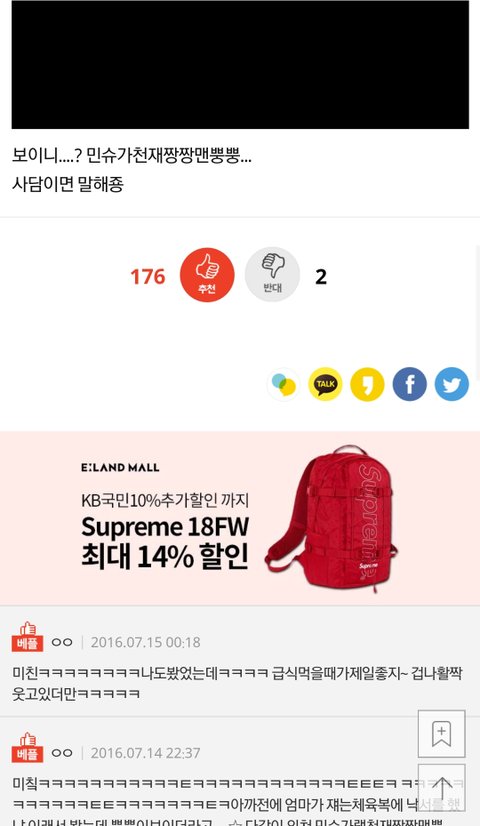Click the 176 recommend count
Image resolution: width=480 pixels, height=826 pixels.
pos(148,277)
